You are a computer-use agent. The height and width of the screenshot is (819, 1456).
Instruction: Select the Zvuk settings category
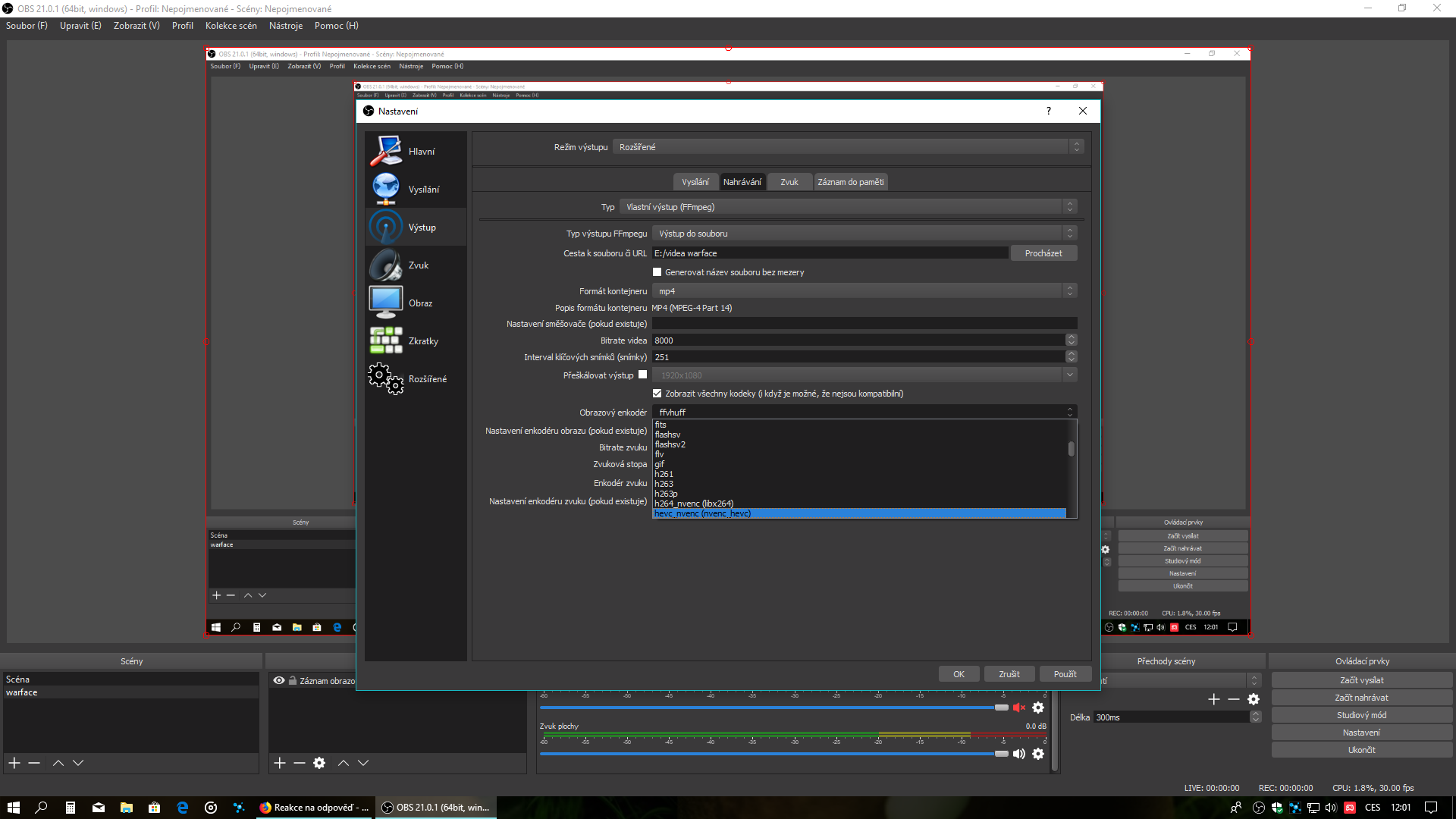click(415, 265)
